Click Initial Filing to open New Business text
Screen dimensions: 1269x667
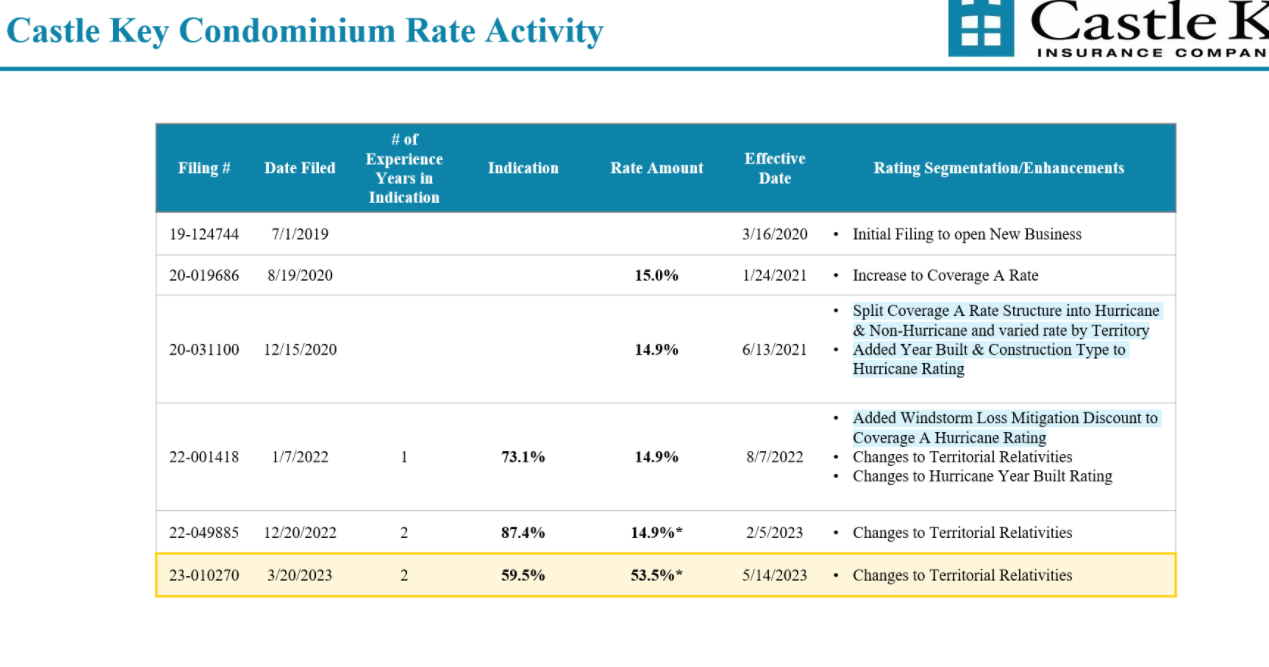pyautogui.click(x=966, y=234)
